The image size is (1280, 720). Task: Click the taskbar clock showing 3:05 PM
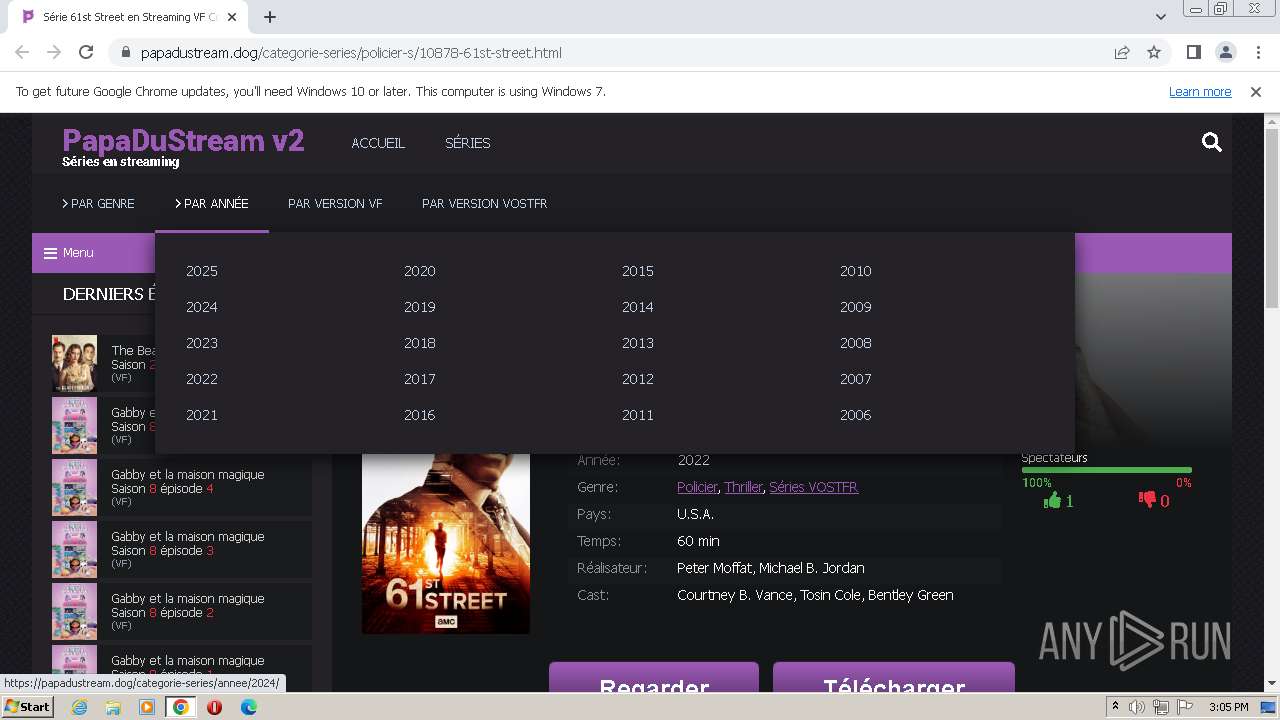coord(1229,707)
